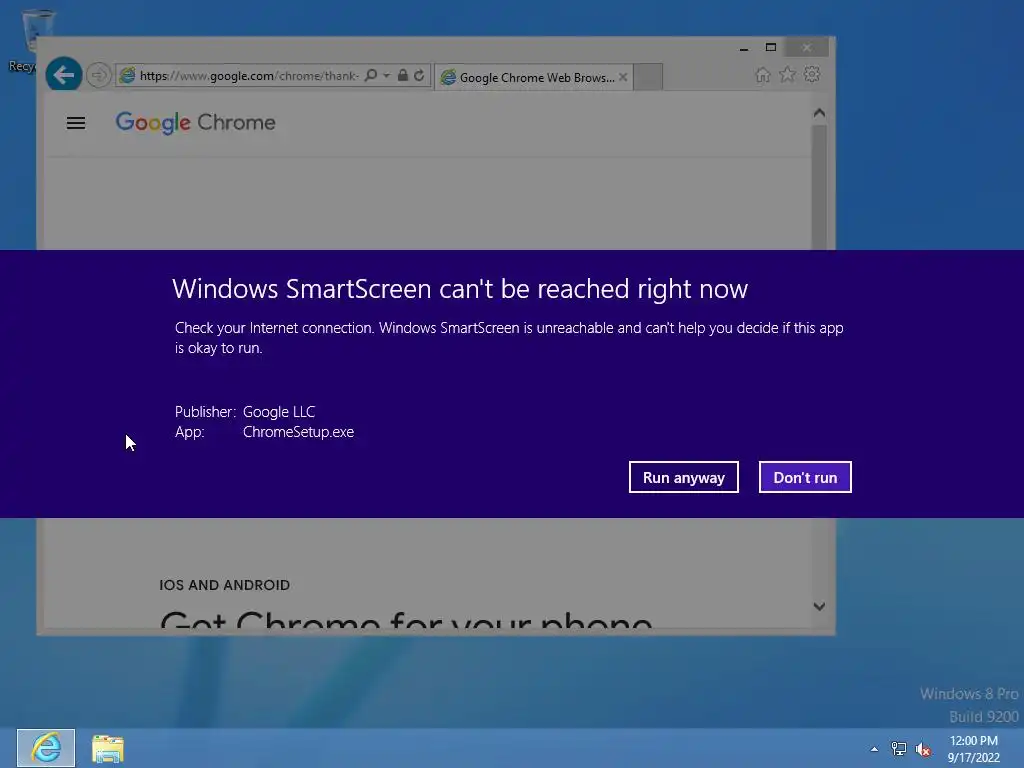Screen dimensions: 1024x768
Task: Click the vertical scrollbar thumb in IE window
Action: tap(819, 186)
